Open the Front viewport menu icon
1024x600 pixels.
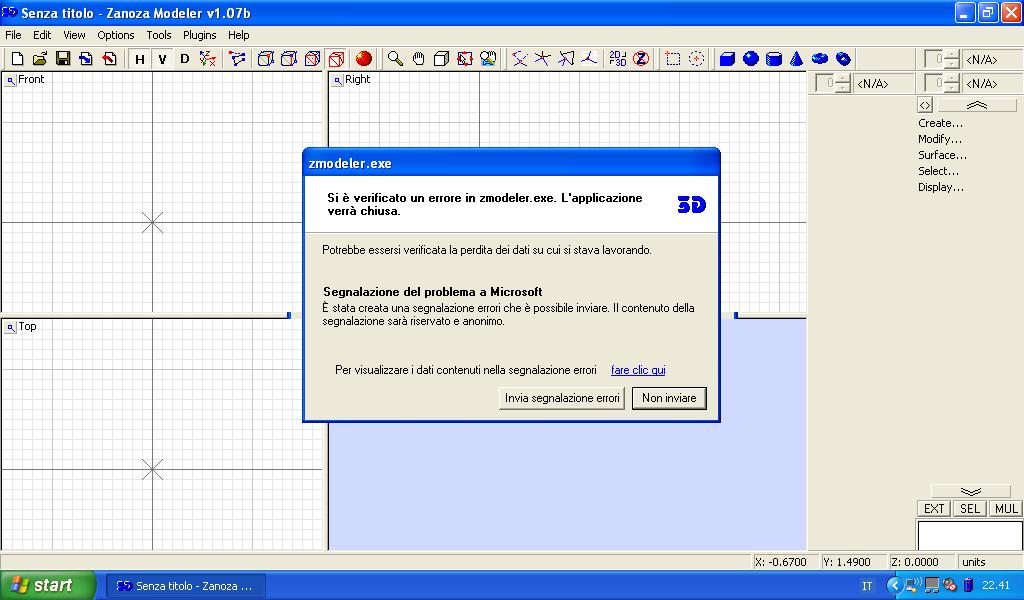click(10, 80)
